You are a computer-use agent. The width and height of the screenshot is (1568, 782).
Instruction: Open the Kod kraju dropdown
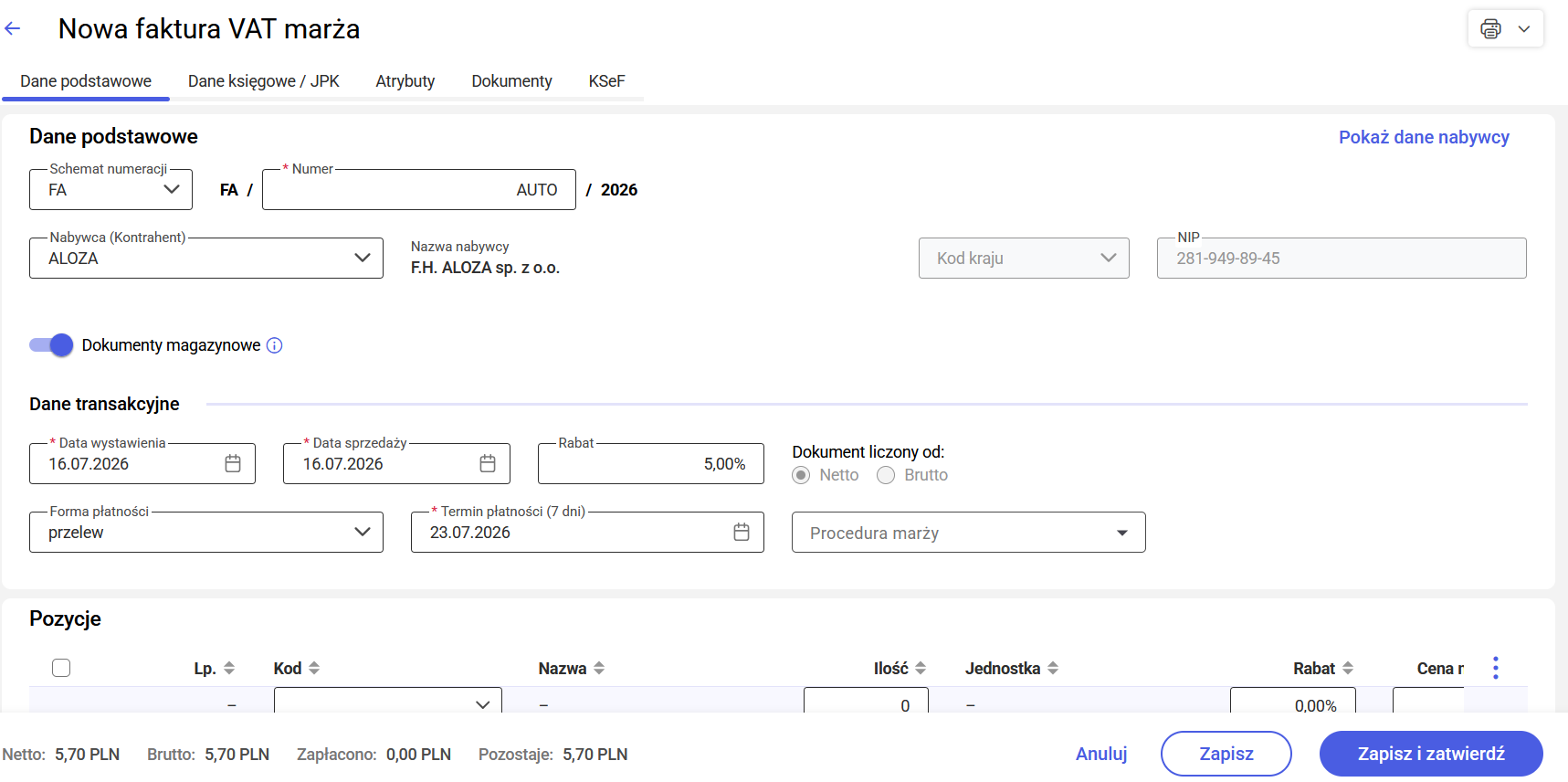tap(1024, 259)
